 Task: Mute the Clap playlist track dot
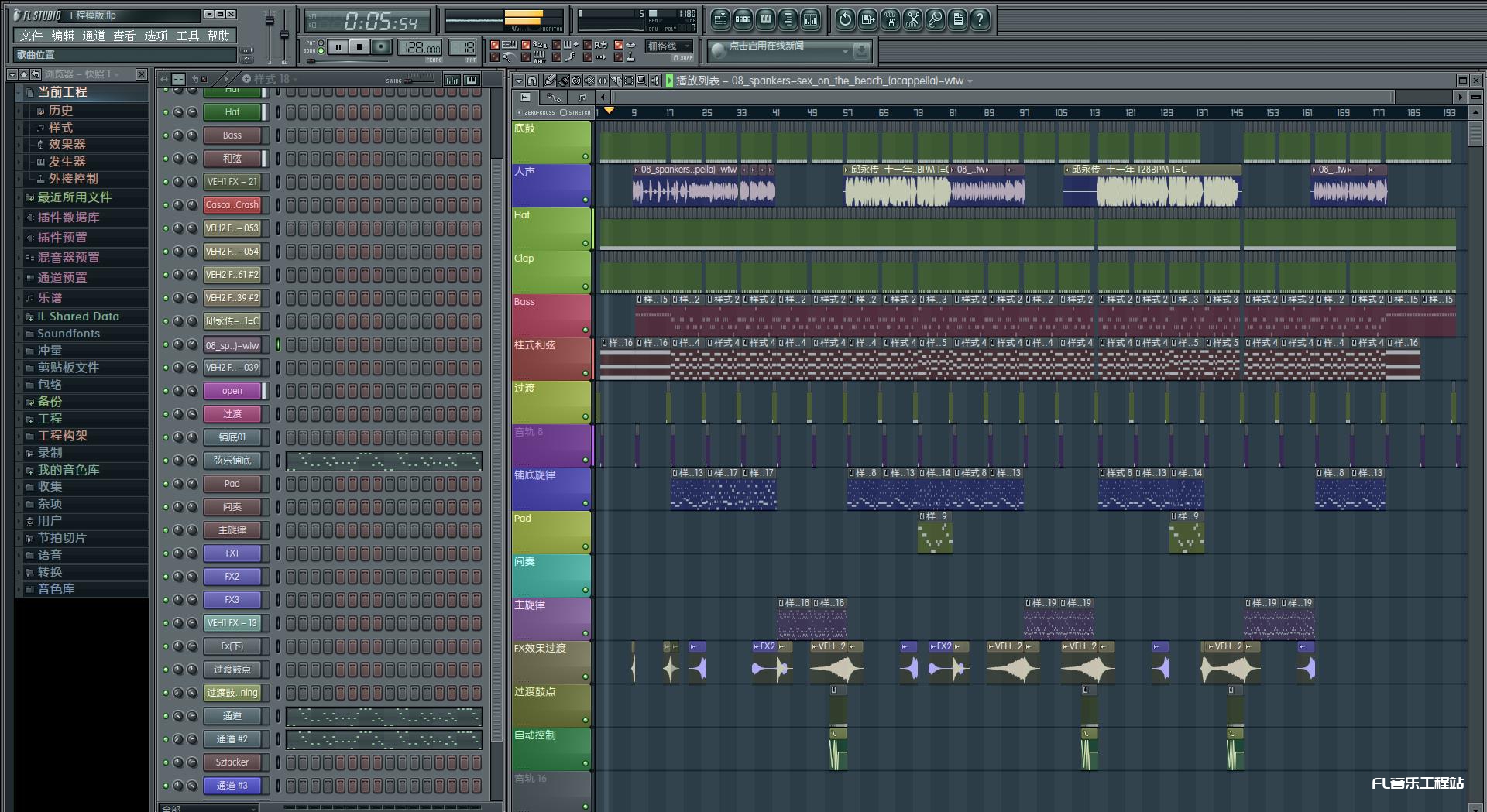586,287
